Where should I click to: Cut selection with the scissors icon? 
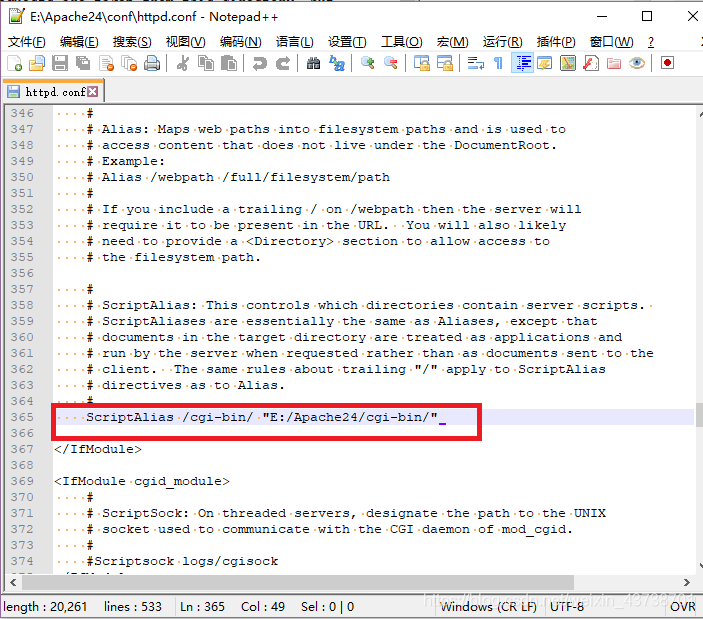tap(182, 63)
